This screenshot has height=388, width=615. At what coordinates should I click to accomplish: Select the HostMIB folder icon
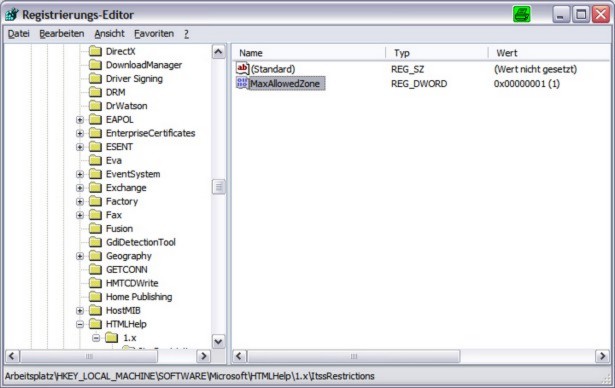click(95, 311)
